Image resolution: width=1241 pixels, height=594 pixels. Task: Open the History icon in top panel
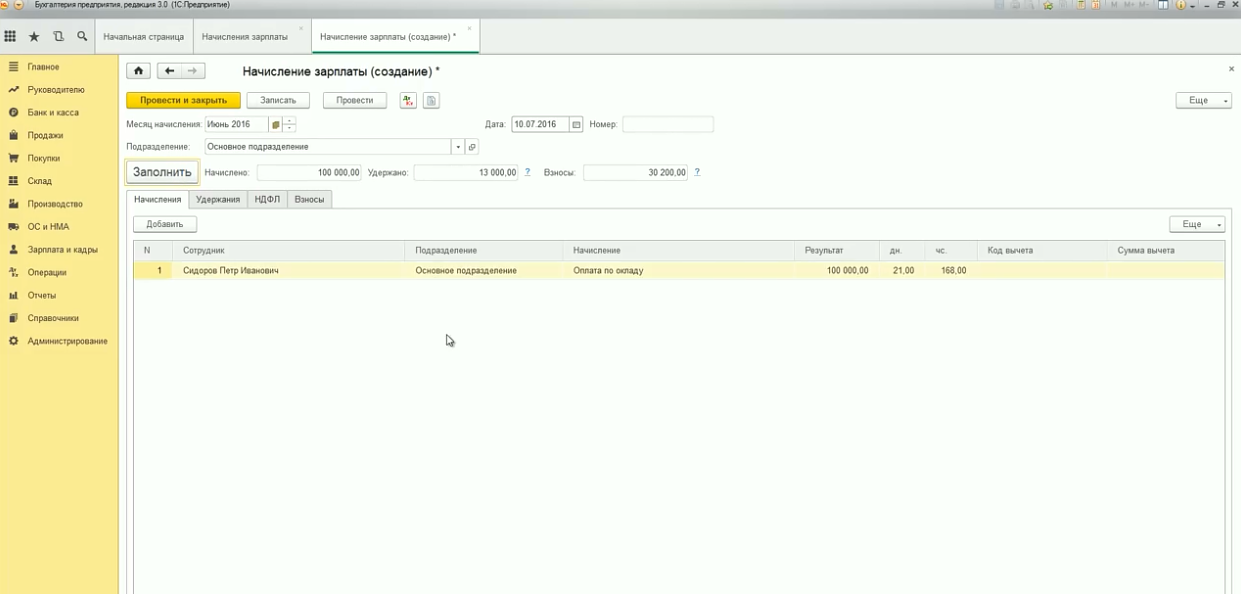(x=58, y=37)
